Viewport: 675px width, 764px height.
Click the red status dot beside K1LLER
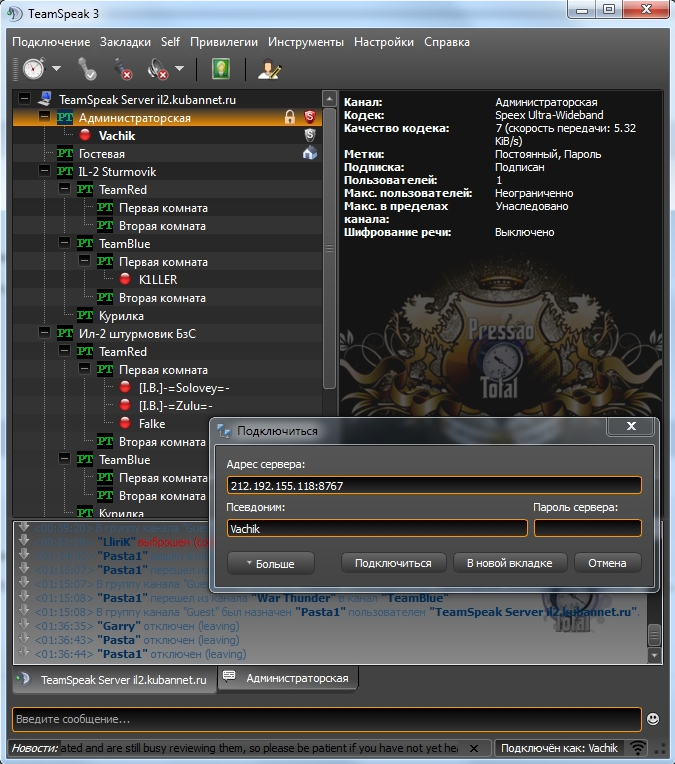click(x=125, y=279)
